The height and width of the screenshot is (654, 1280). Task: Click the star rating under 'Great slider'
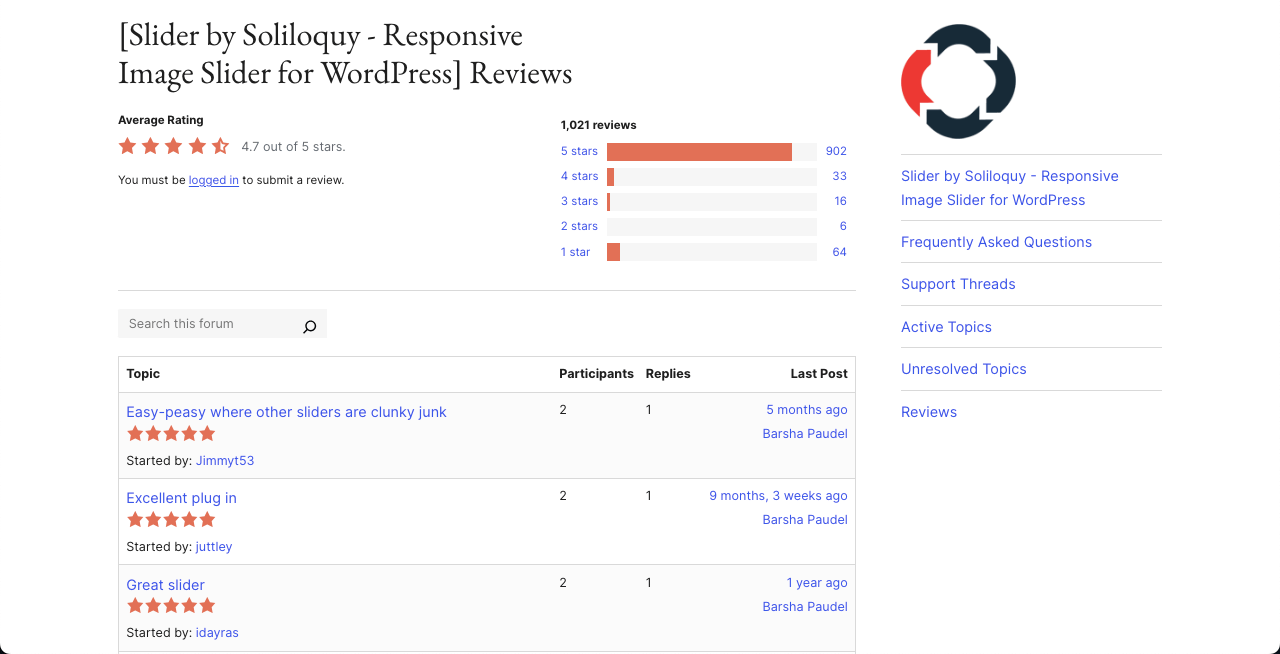170,605
